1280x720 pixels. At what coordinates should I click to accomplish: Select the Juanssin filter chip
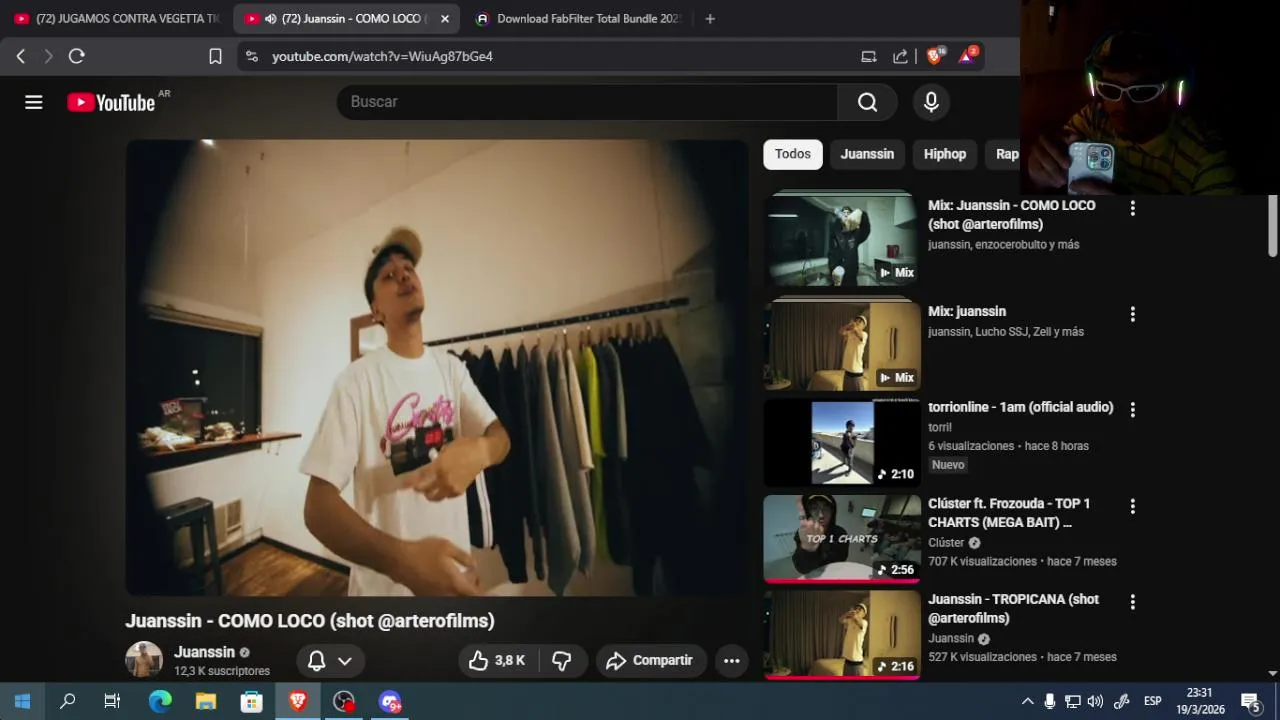click(867, 154)
